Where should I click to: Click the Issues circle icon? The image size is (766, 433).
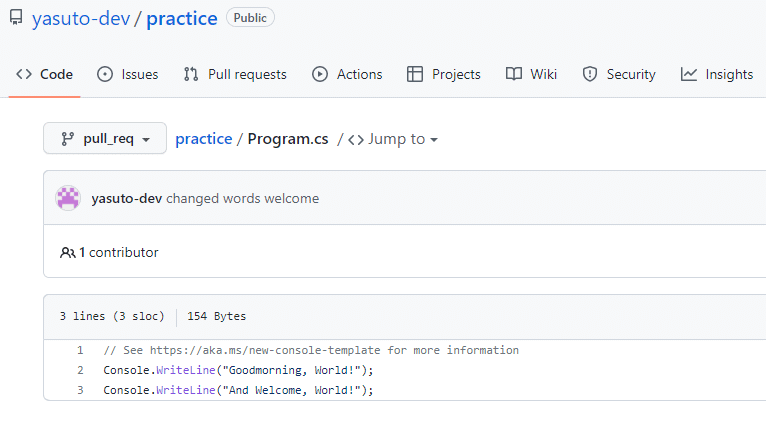[x=105, y=74]
